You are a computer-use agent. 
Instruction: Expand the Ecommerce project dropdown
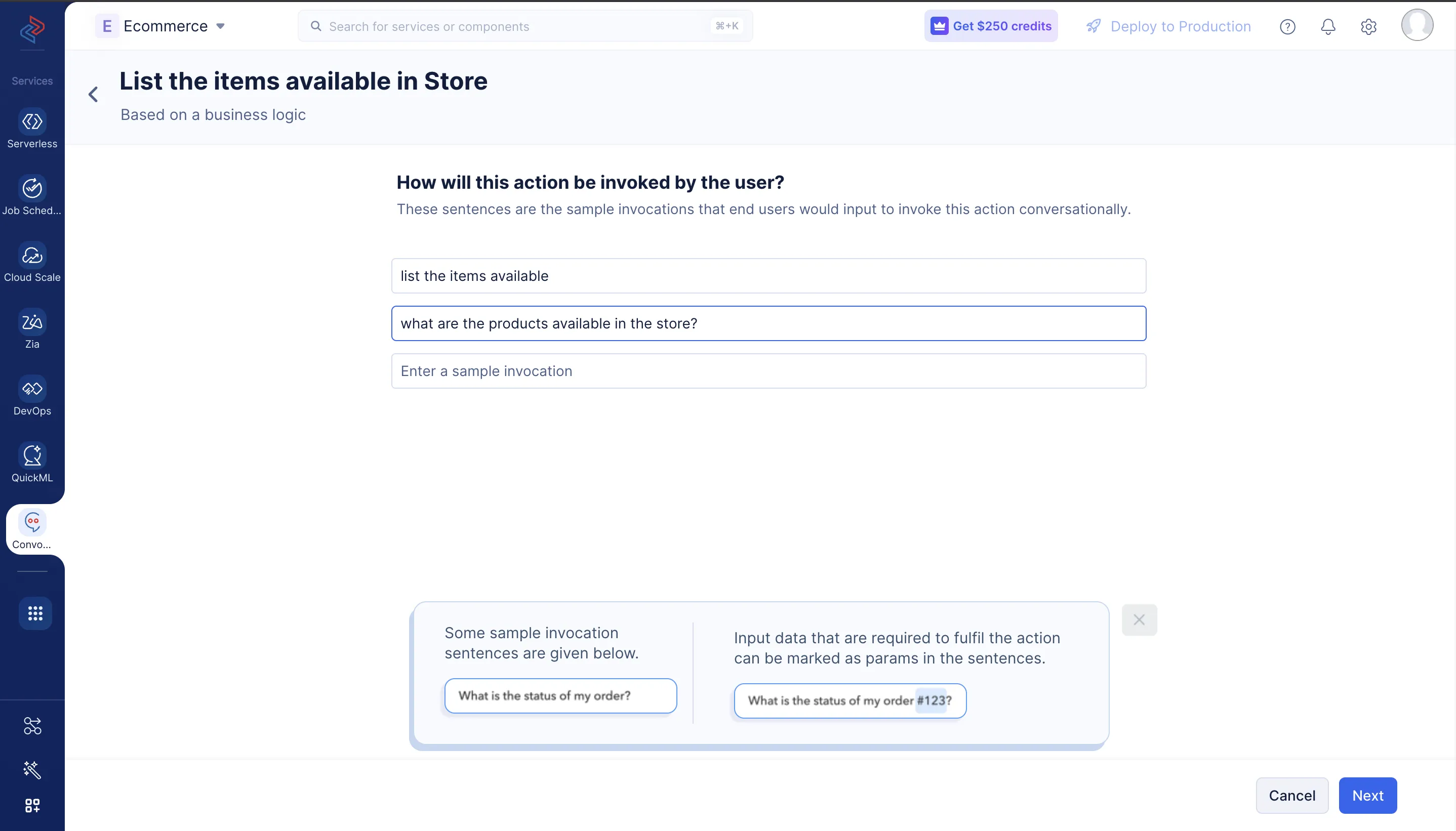click(x=220, y=26)
